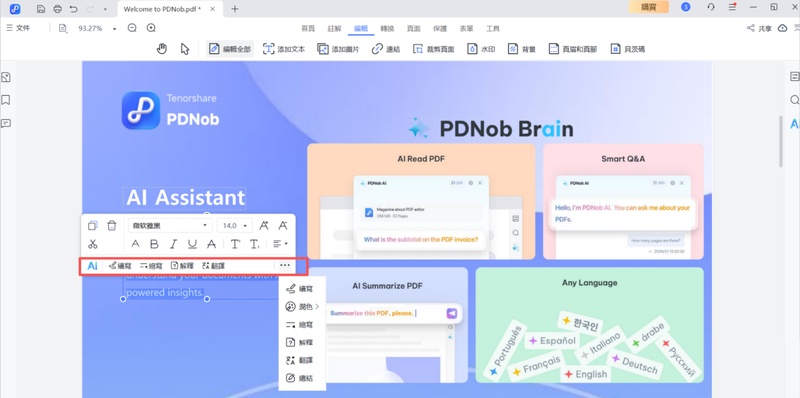The image size is (800, 398).
Task: Open the 文件 file menu
Action: [18, 28]
